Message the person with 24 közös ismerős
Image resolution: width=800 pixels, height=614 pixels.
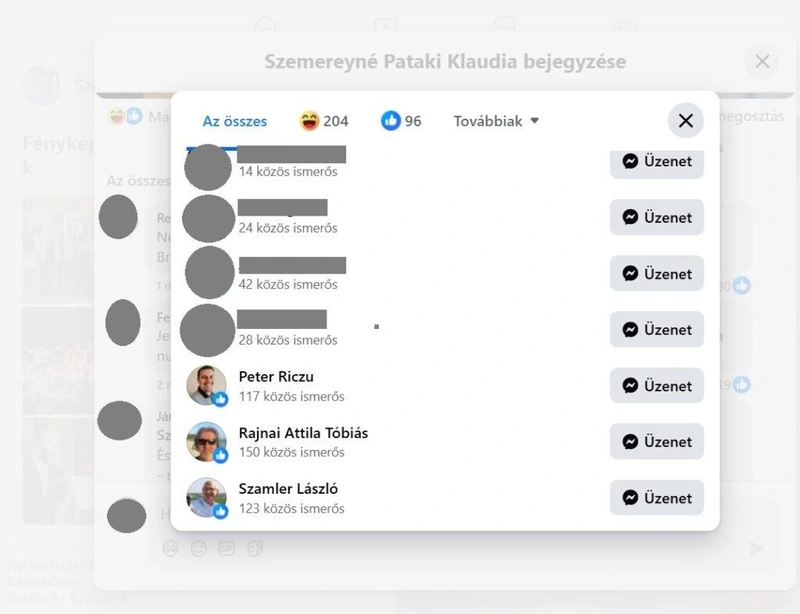[x=657, y=217]
